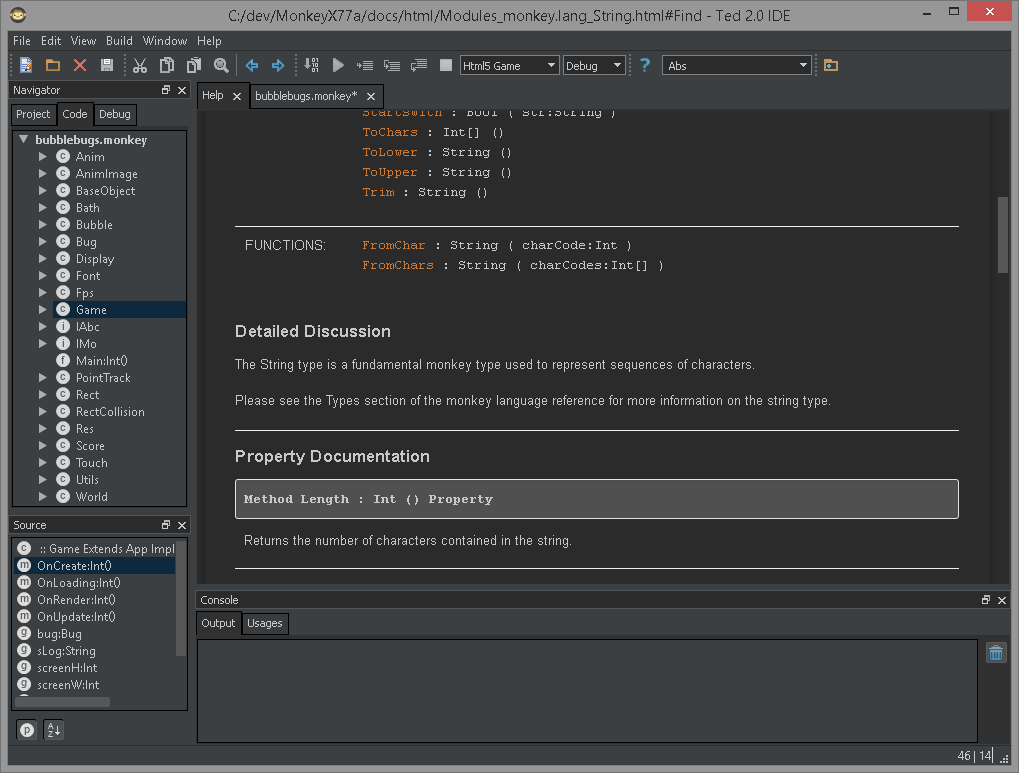Image resolution: width=1019 pixels, height=773 pixels.
Task: Open the Build menu
Action: tap(119, 41)
